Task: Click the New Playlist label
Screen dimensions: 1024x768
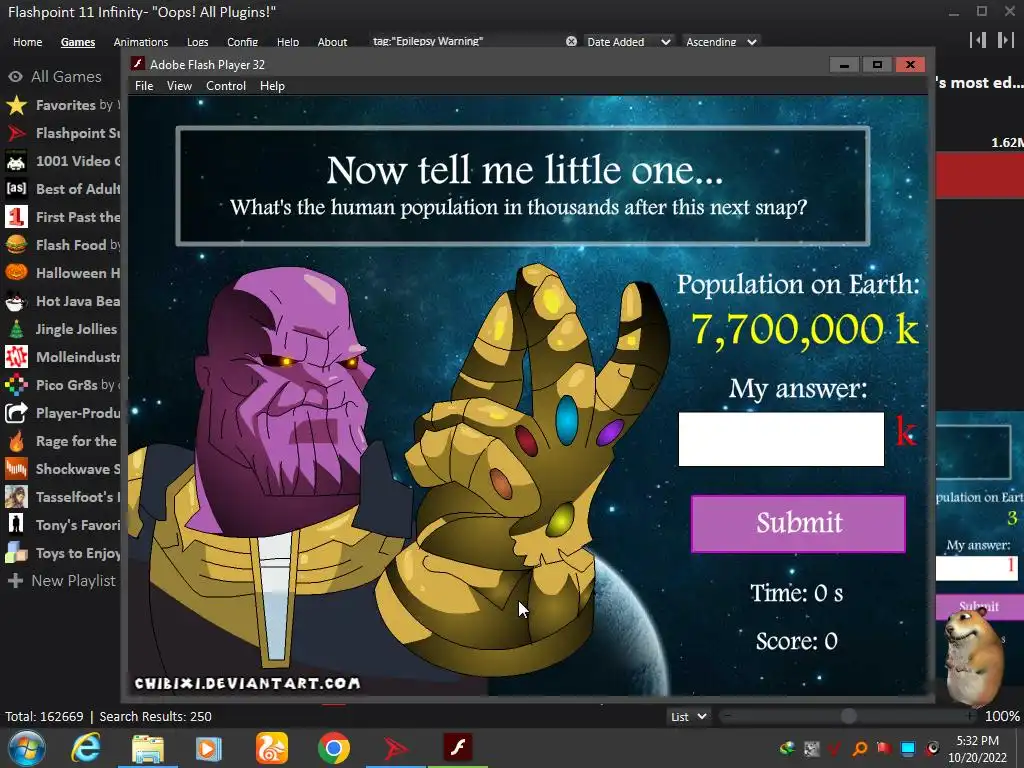Action: (x=73, y=581)
